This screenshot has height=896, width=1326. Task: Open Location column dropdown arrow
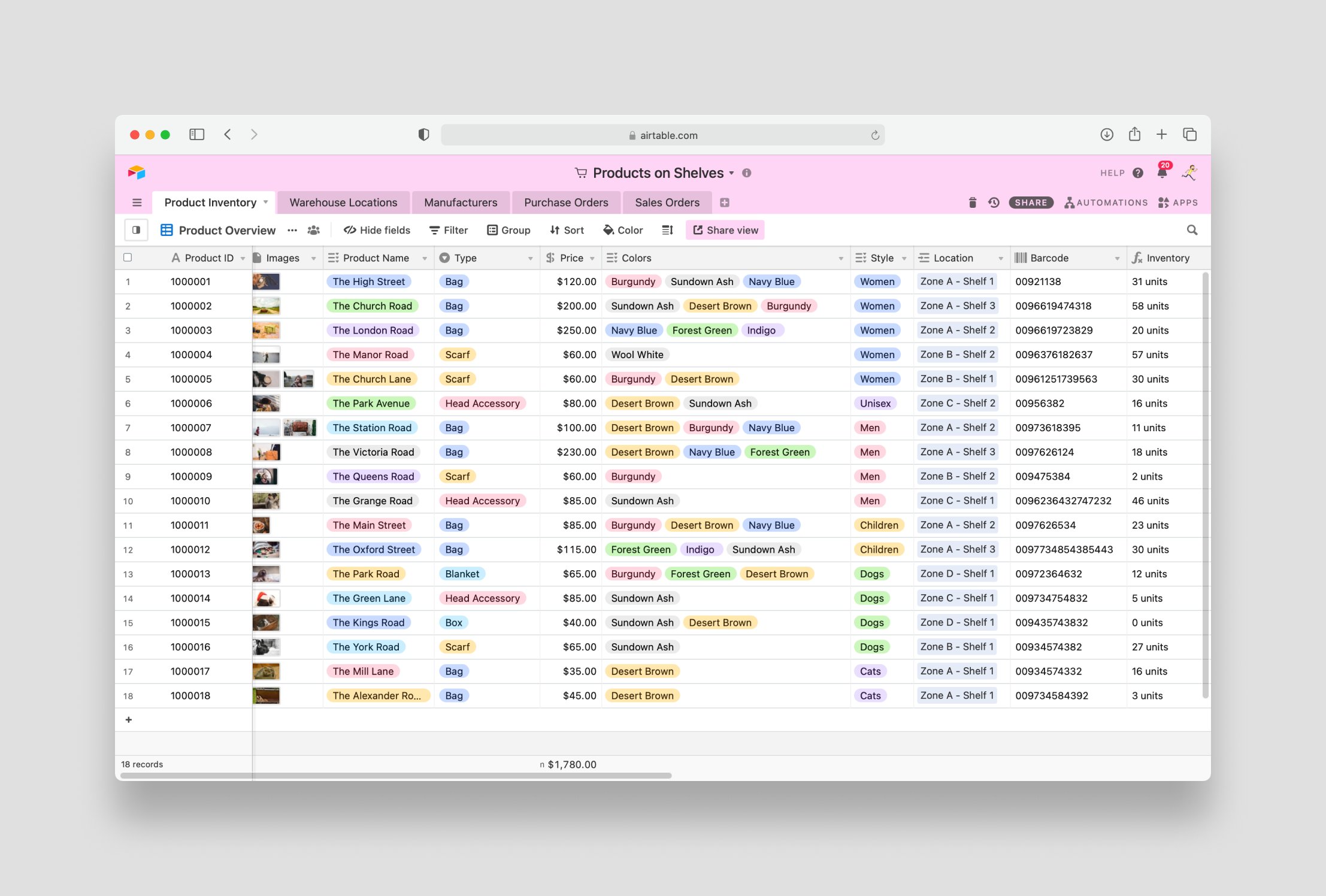[1000, 258]
